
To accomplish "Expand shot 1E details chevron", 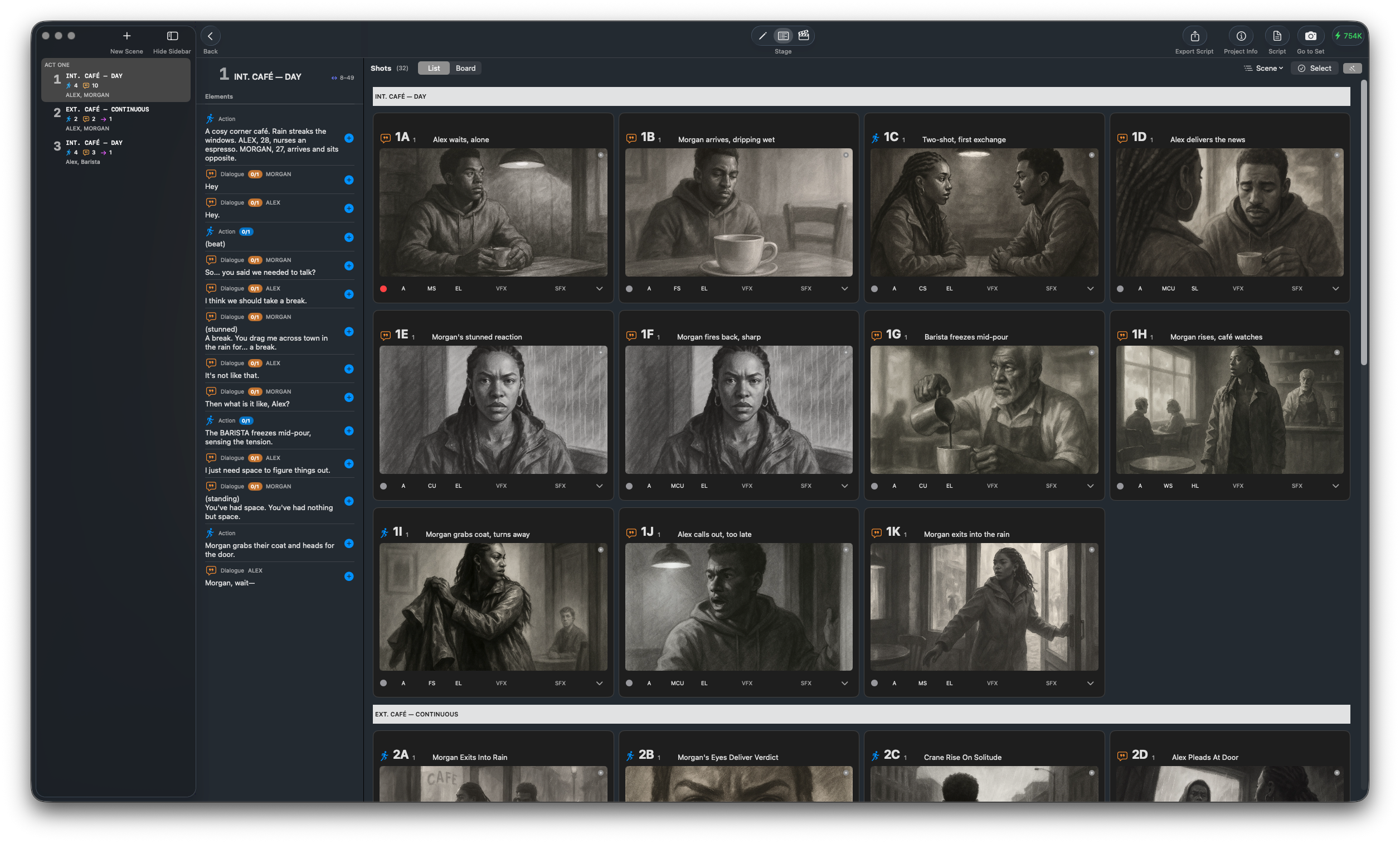I will (599, 486).
